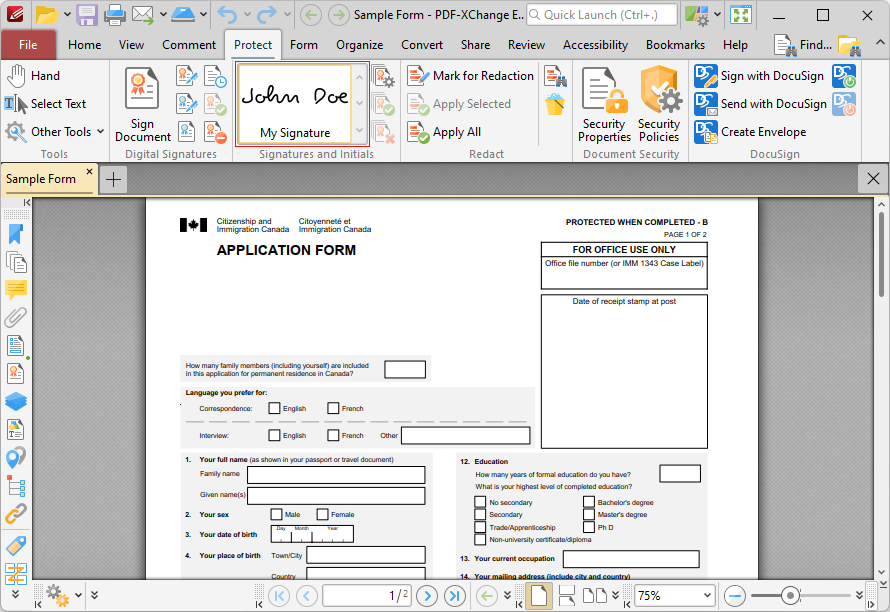The image size is (890, 612).
Task: Click the page number field
Action: [x=367, y=596]
